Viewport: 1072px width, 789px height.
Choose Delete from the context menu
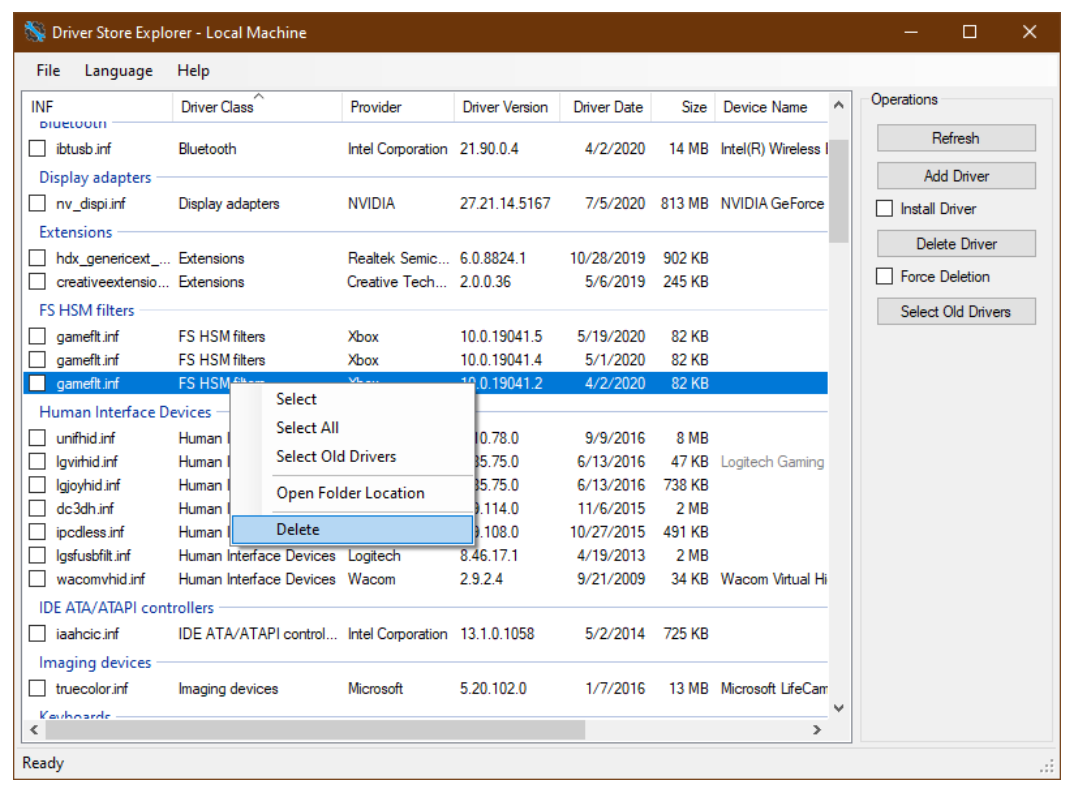click(x=298, y=530)
